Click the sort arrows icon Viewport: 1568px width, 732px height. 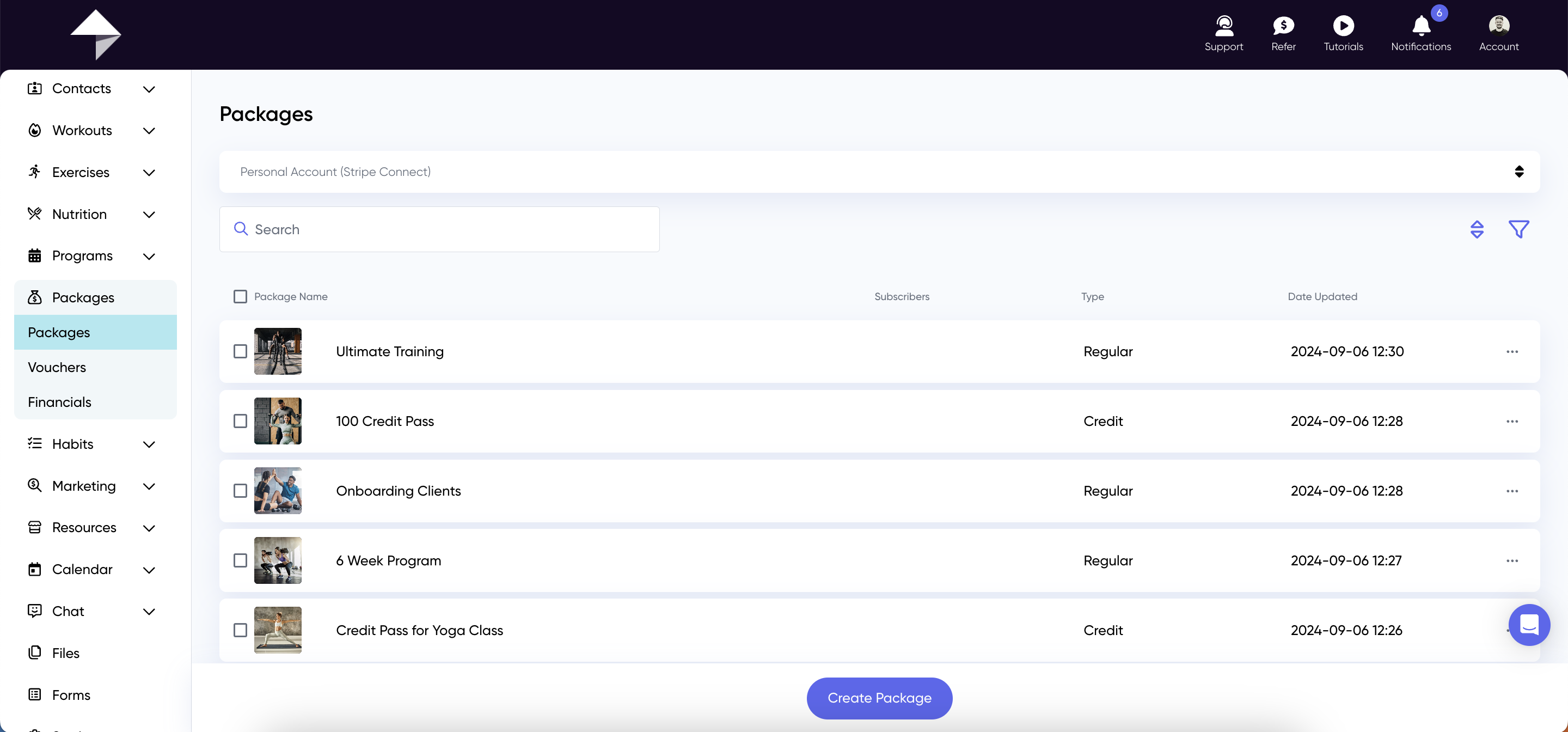pos(1477,229)
